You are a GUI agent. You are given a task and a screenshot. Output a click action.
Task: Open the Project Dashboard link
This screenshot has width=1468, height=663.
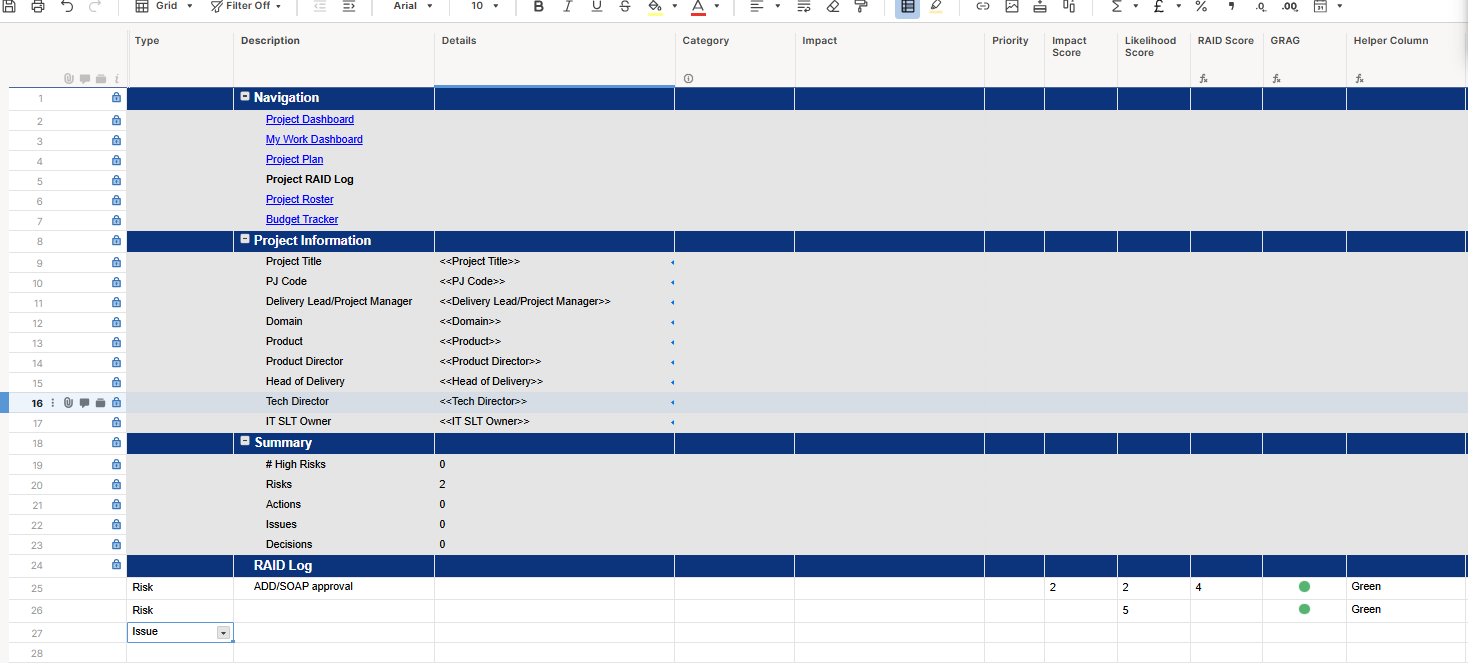310,119
